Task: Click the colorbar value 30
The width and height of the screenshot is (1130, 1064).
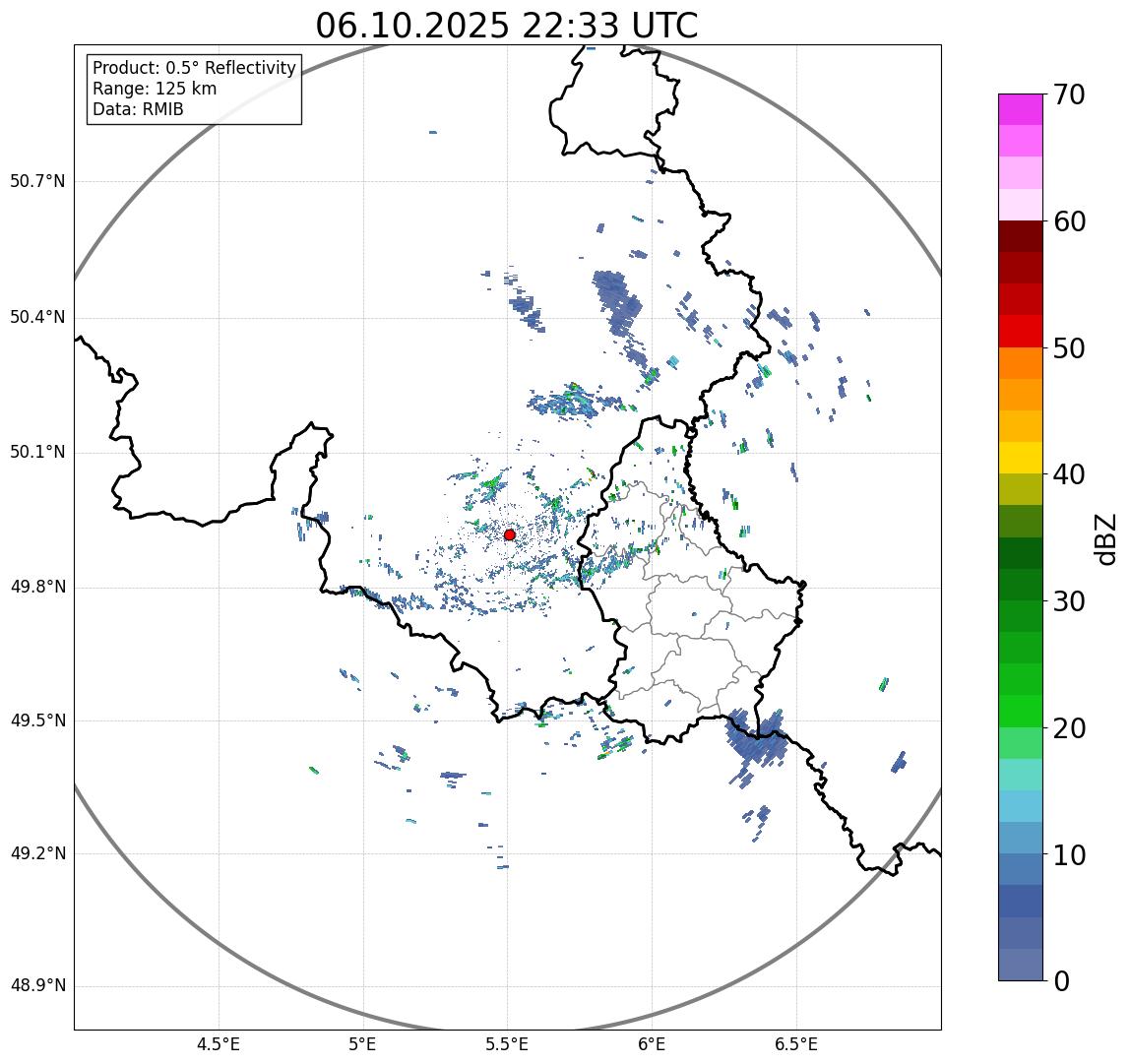Action: [1069, 601]
